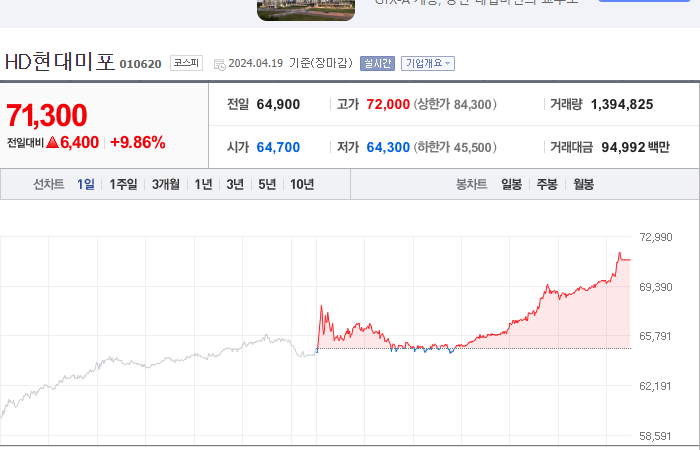This screenshot has height=450, width=700.
Task: Open the 월봉 candlestick chart
Action: (x=583, y=184)
